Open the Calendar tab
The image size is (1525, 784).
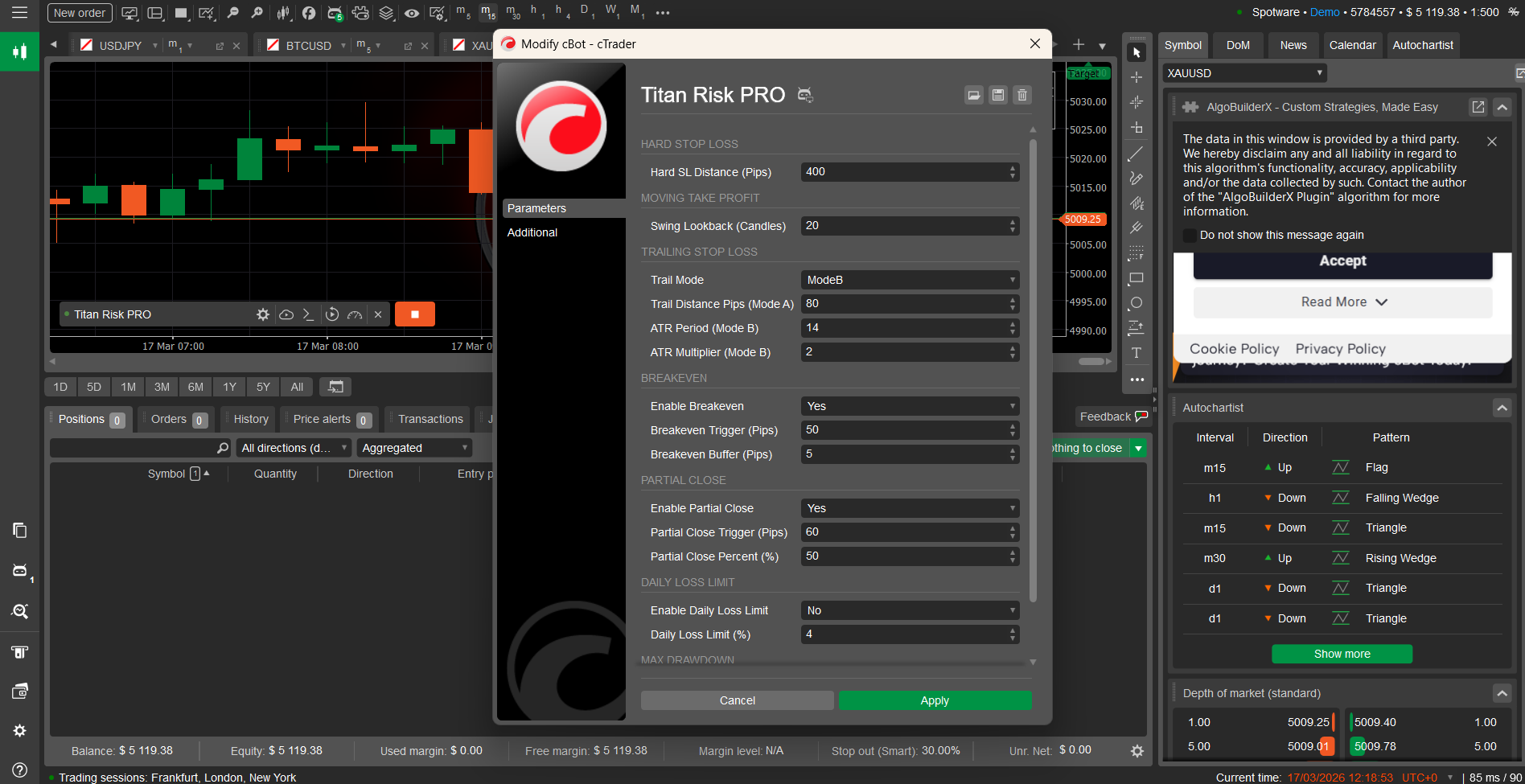point(1352,45)
